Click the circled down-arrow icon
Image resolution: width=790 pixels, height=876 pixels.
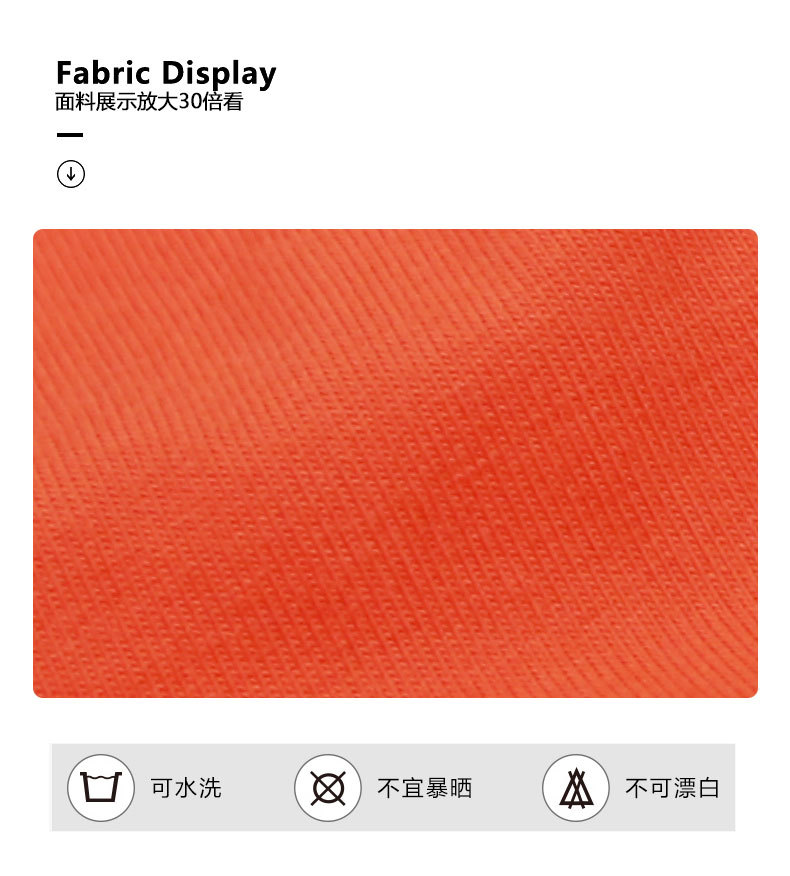tap(71, 174)
